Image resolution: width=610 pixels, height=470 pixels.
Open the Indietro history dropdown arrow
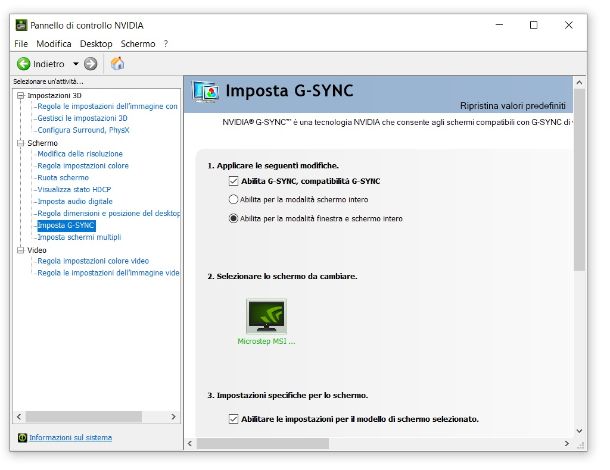pyautogui.click(x=76, y=64)
